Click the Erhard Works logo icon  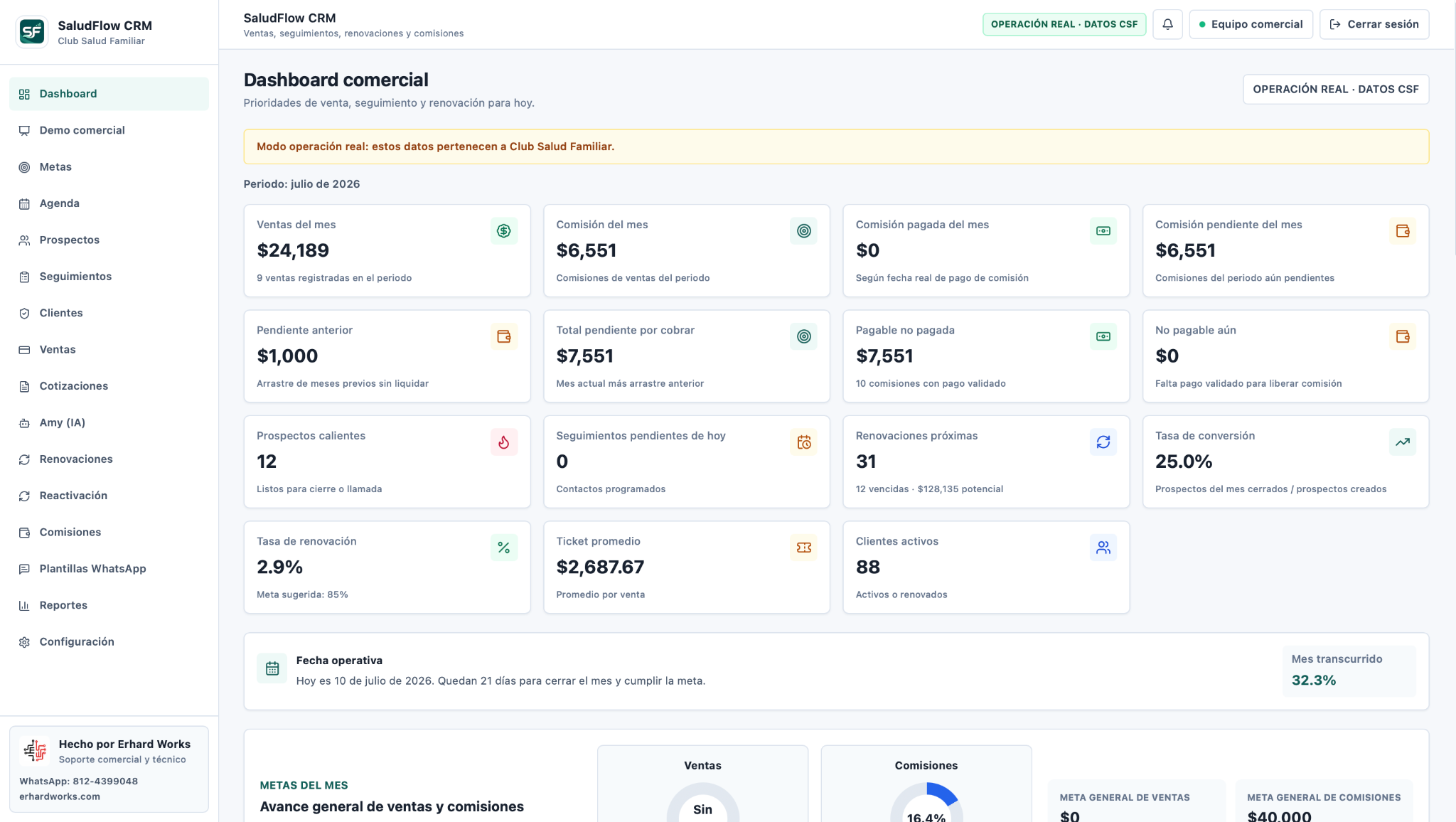click(x=35, y=751)
